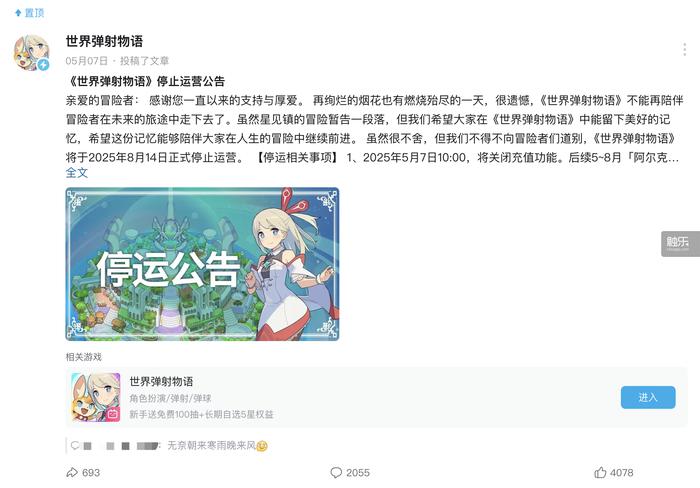Expand the post via the 全文 link

(x=77, y=173)
